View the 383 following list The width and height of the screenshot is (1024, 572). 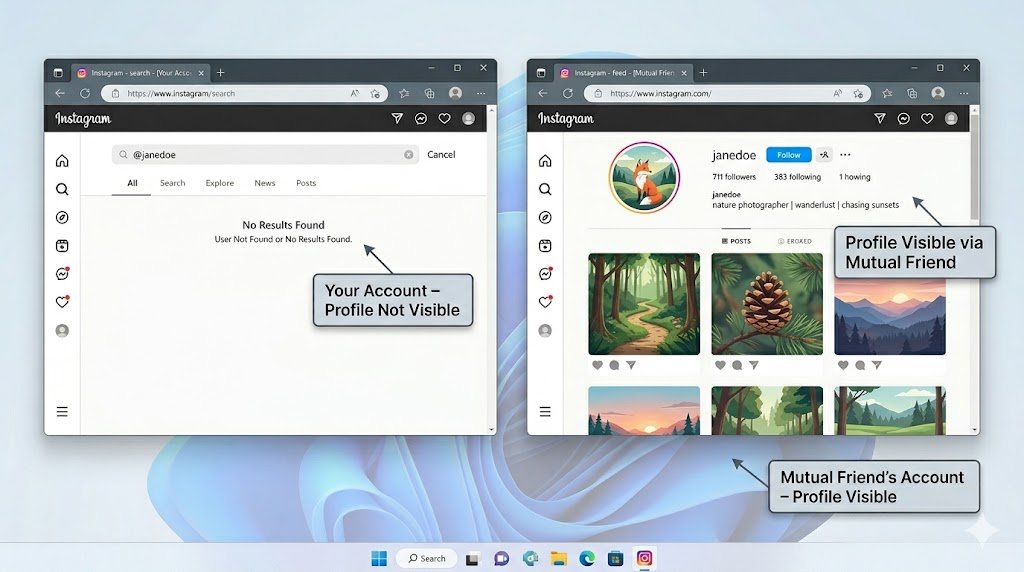797,177
